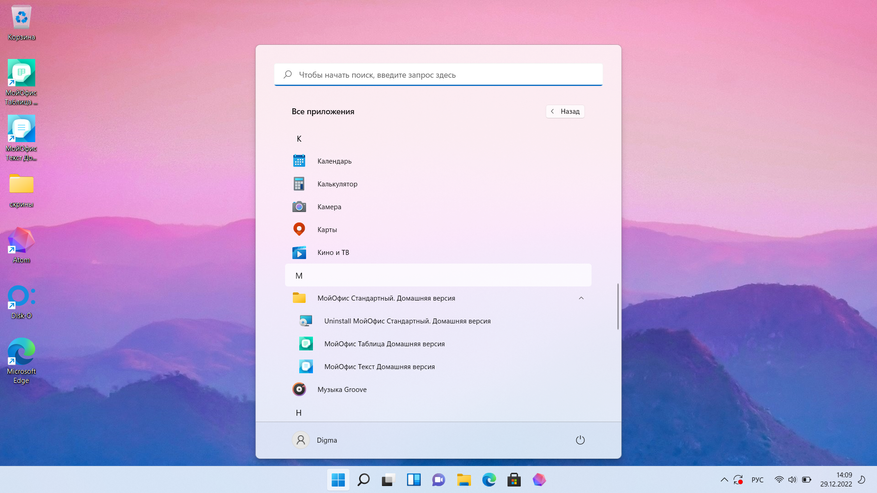
Task: Open Microsoft Store from the taskbar
Action: tap(514, 480)
